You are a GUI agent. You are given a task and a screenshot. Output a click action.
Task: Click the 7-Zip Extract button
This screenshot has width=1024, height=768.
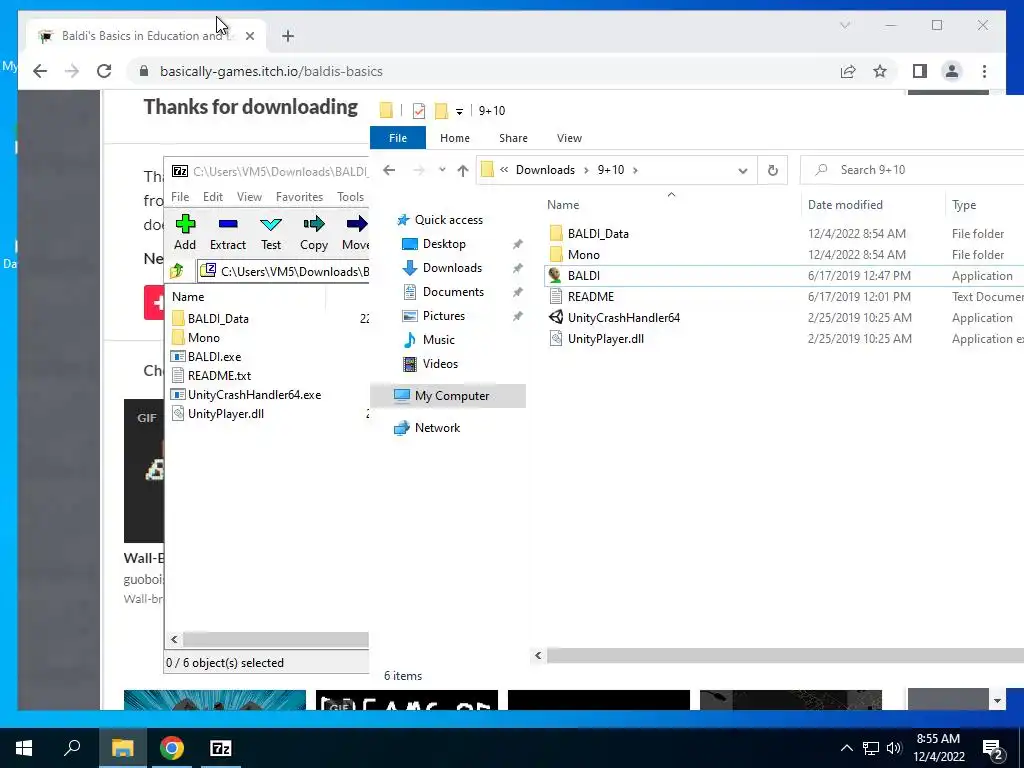pos(227,233)
